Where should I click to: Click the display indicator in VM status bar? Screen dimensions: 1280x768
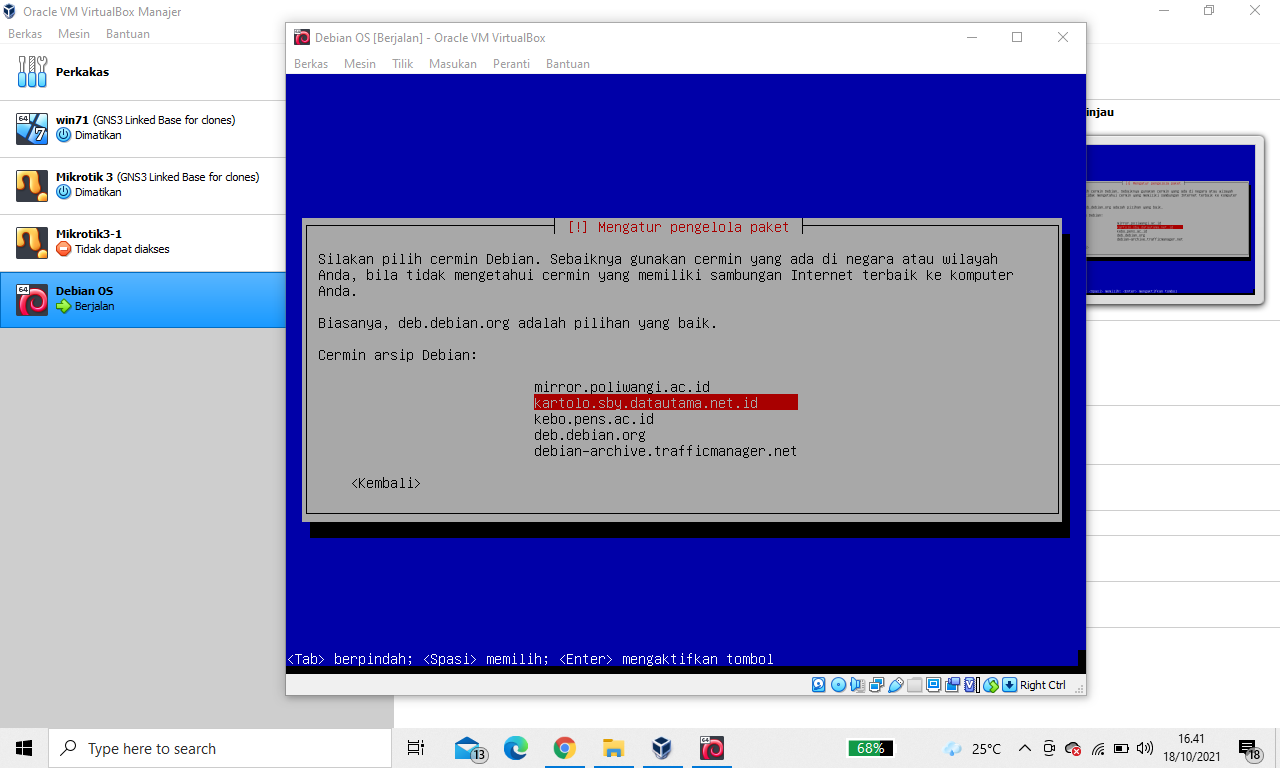(x=934, y=685)
